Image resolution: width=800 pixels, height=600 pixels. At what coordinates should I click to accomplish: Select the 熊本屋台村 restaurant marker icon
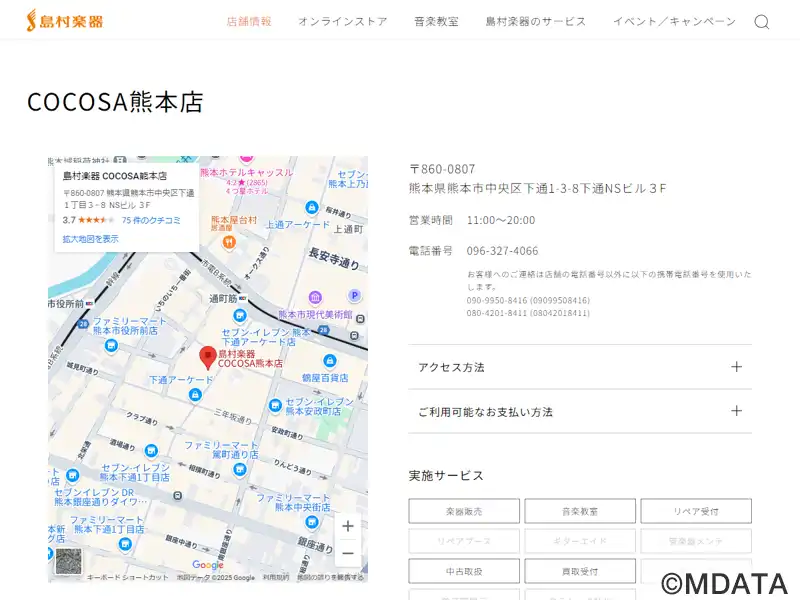[229, 242]
